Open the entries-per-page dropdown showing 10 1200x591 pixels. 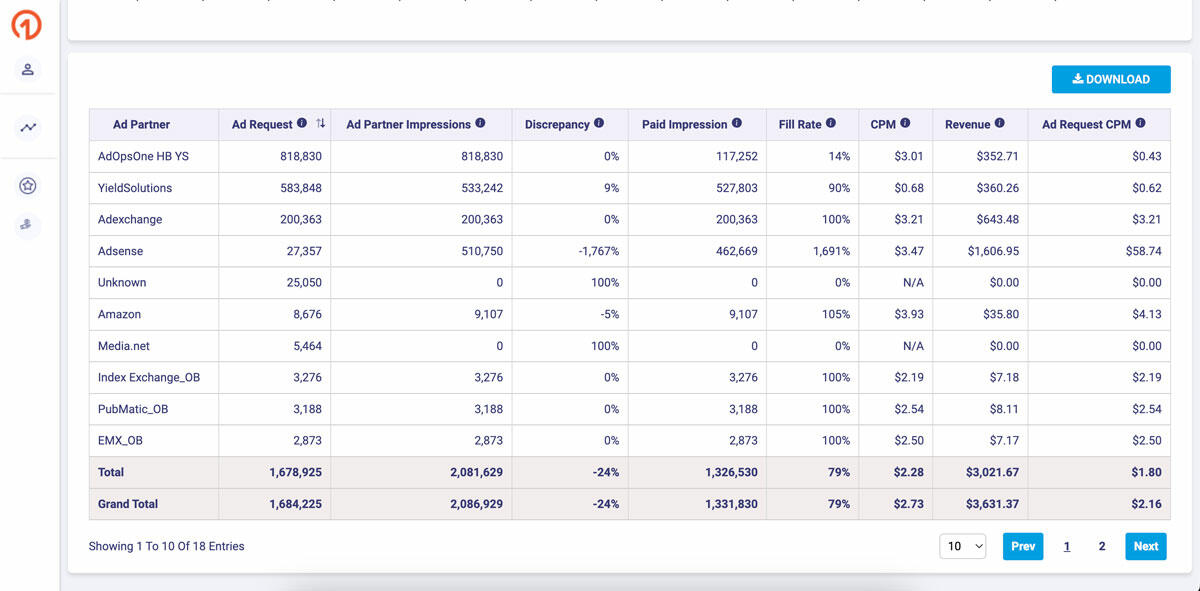coord(963,546)
